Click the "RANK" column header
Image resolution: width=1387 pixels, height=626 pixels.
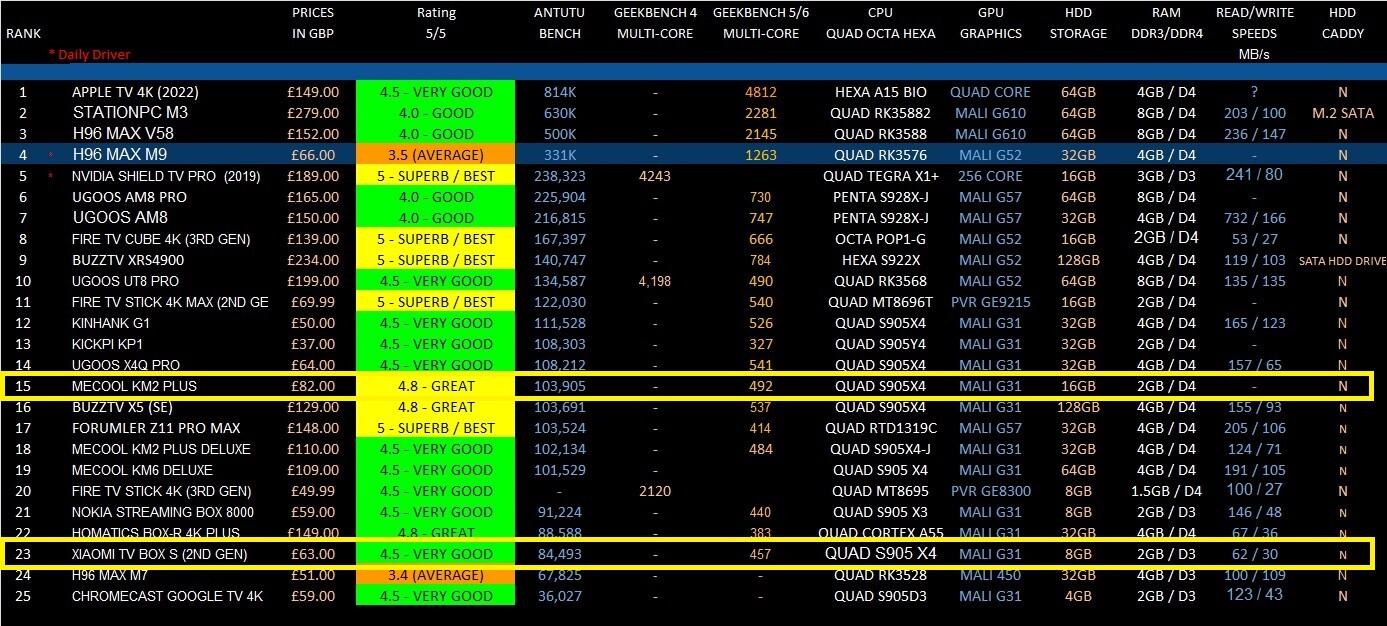tap(23, 33)
